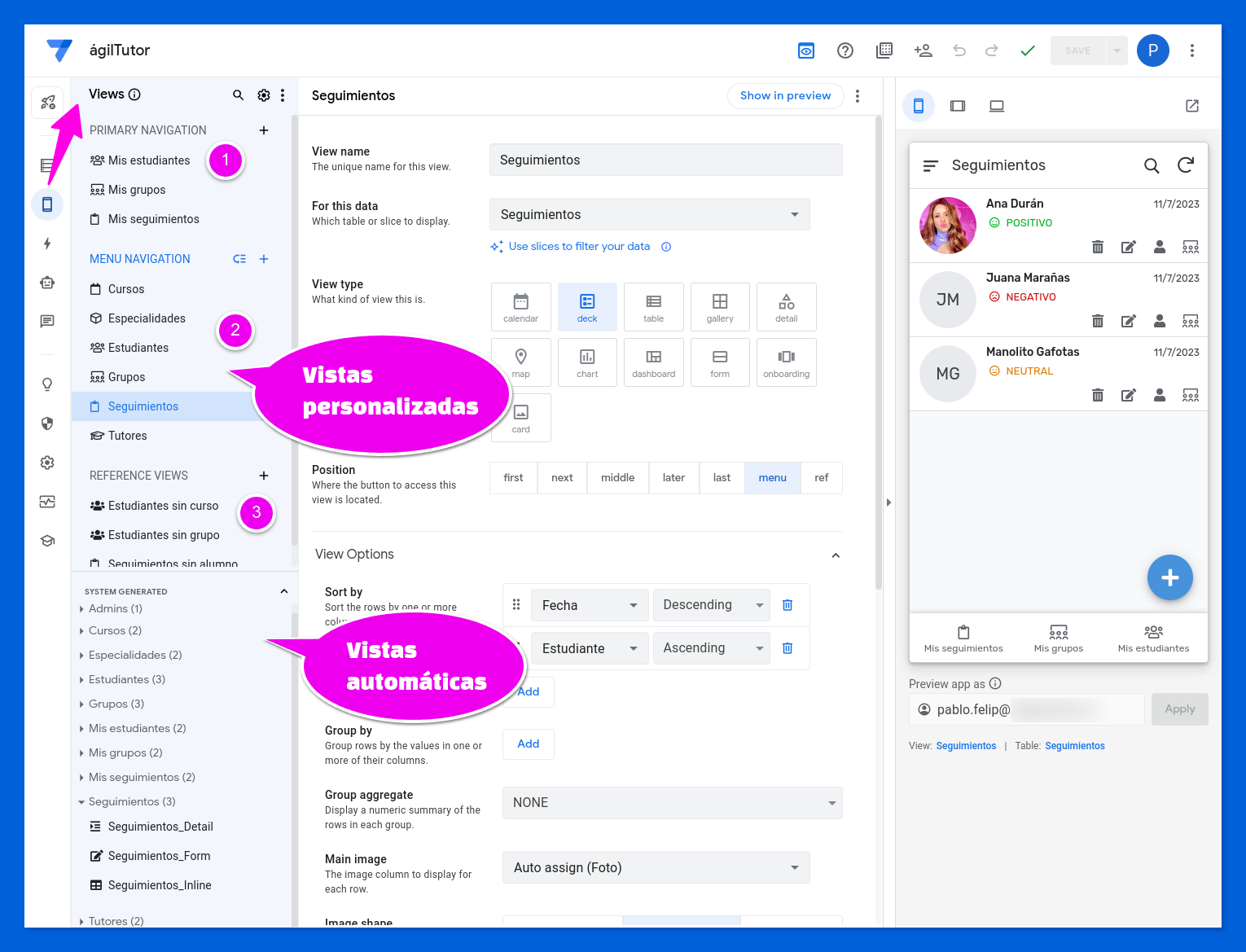This screenshot has width=1246, height=952.
Task: Open Mis seguimientos tab in preview
Action: 963,639
